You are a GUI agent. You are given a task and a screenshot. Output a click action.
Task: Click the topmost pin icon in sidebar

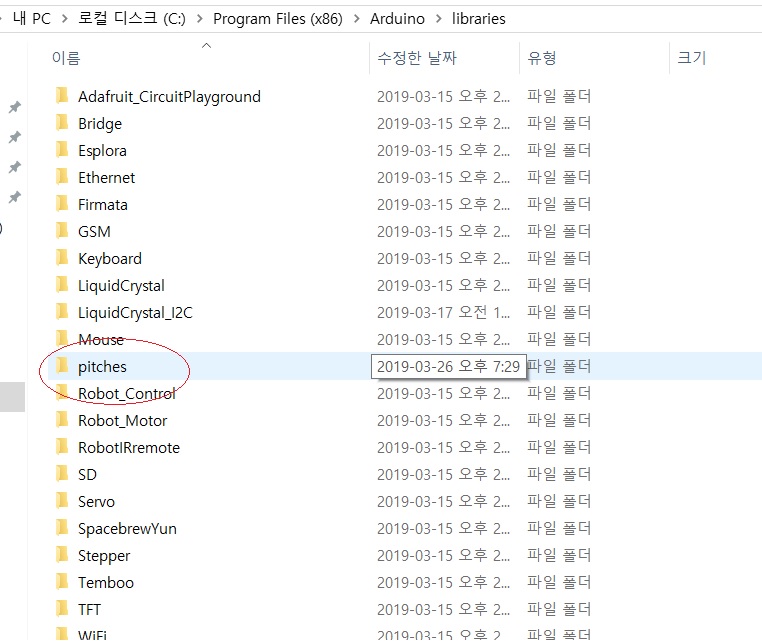(x=15, y=107)
